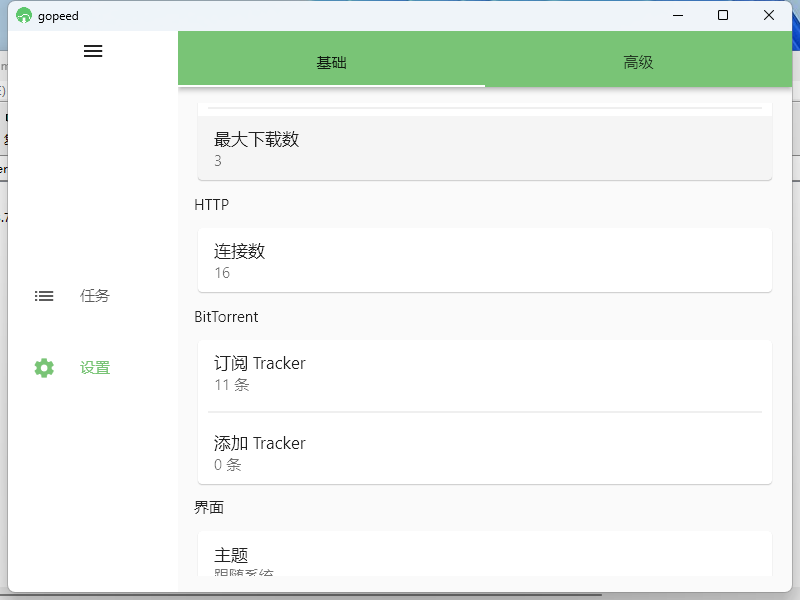
Task: Switch to the 基础 settings tab
Action: pyautogui.click(x=331, y=61)
